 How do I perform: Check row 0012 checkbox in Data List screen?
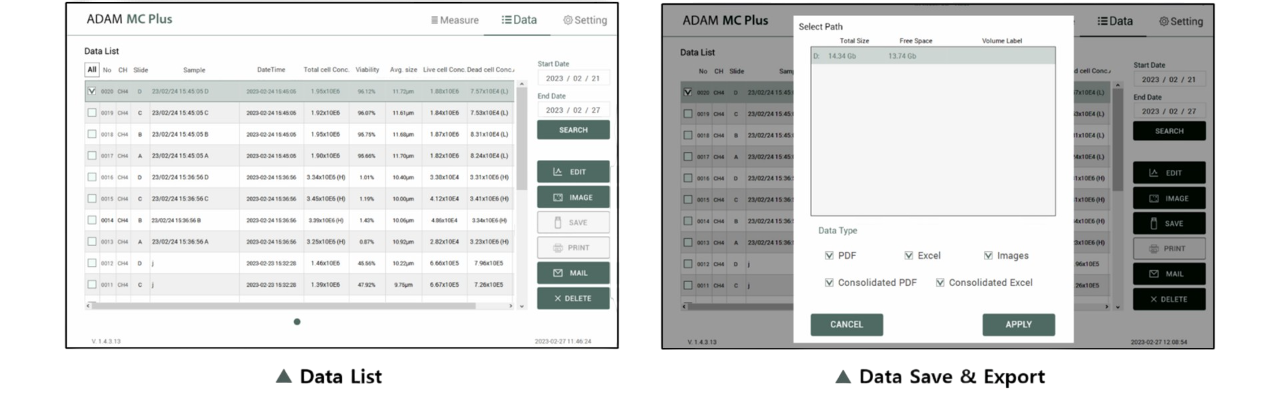(92, 263)
